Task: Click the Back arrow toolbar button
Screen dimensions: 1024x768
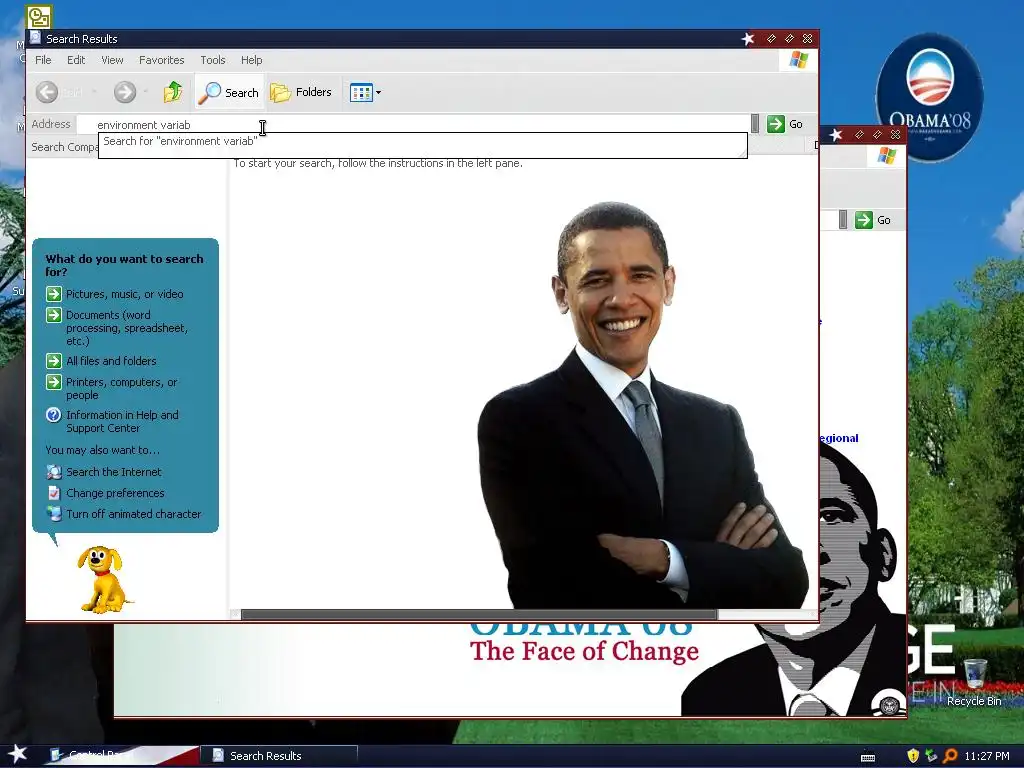Action: [x=47, y=92]
